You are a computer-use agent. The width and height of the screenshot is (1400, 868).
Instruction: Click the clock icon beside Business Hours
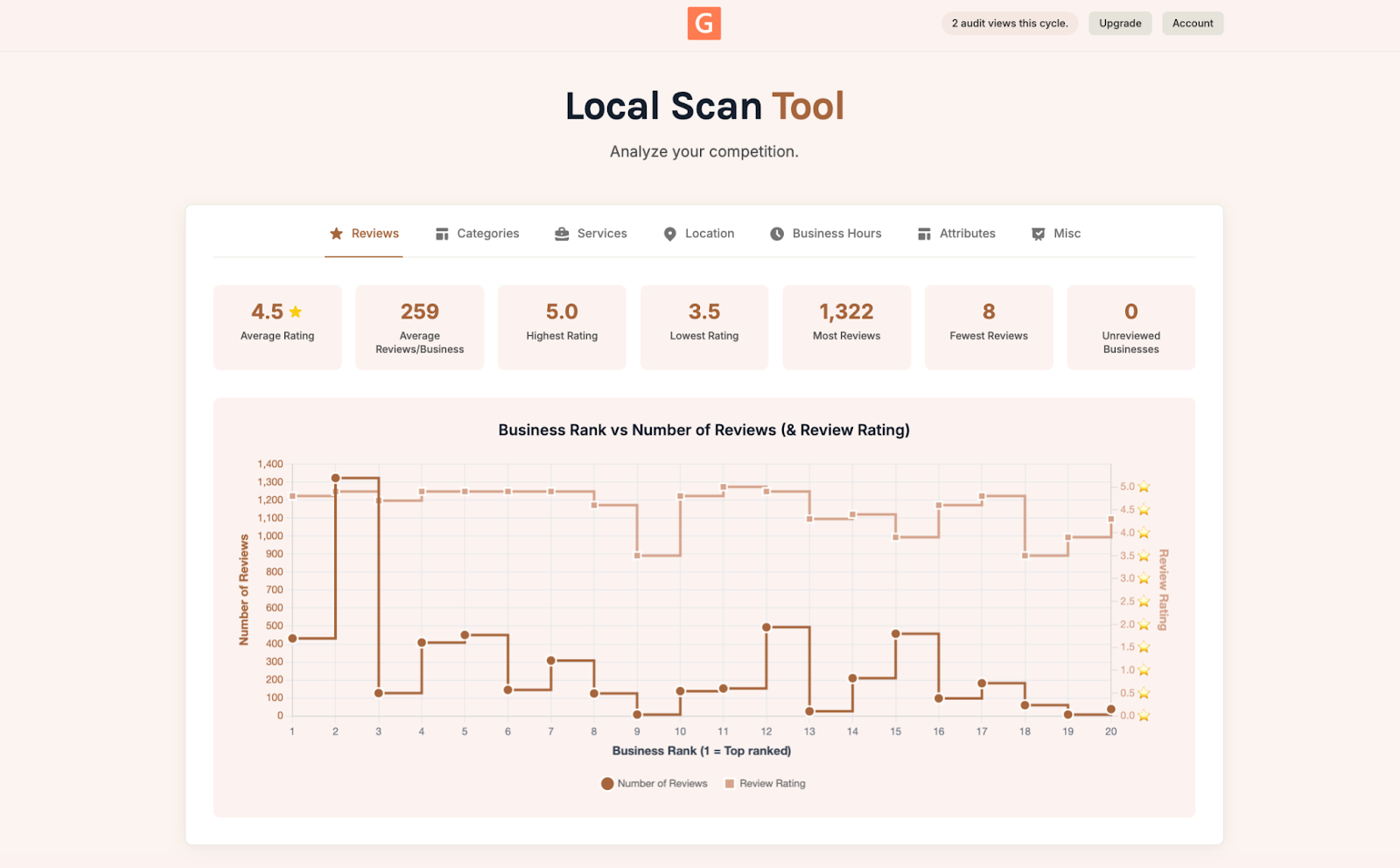(776, 233)
